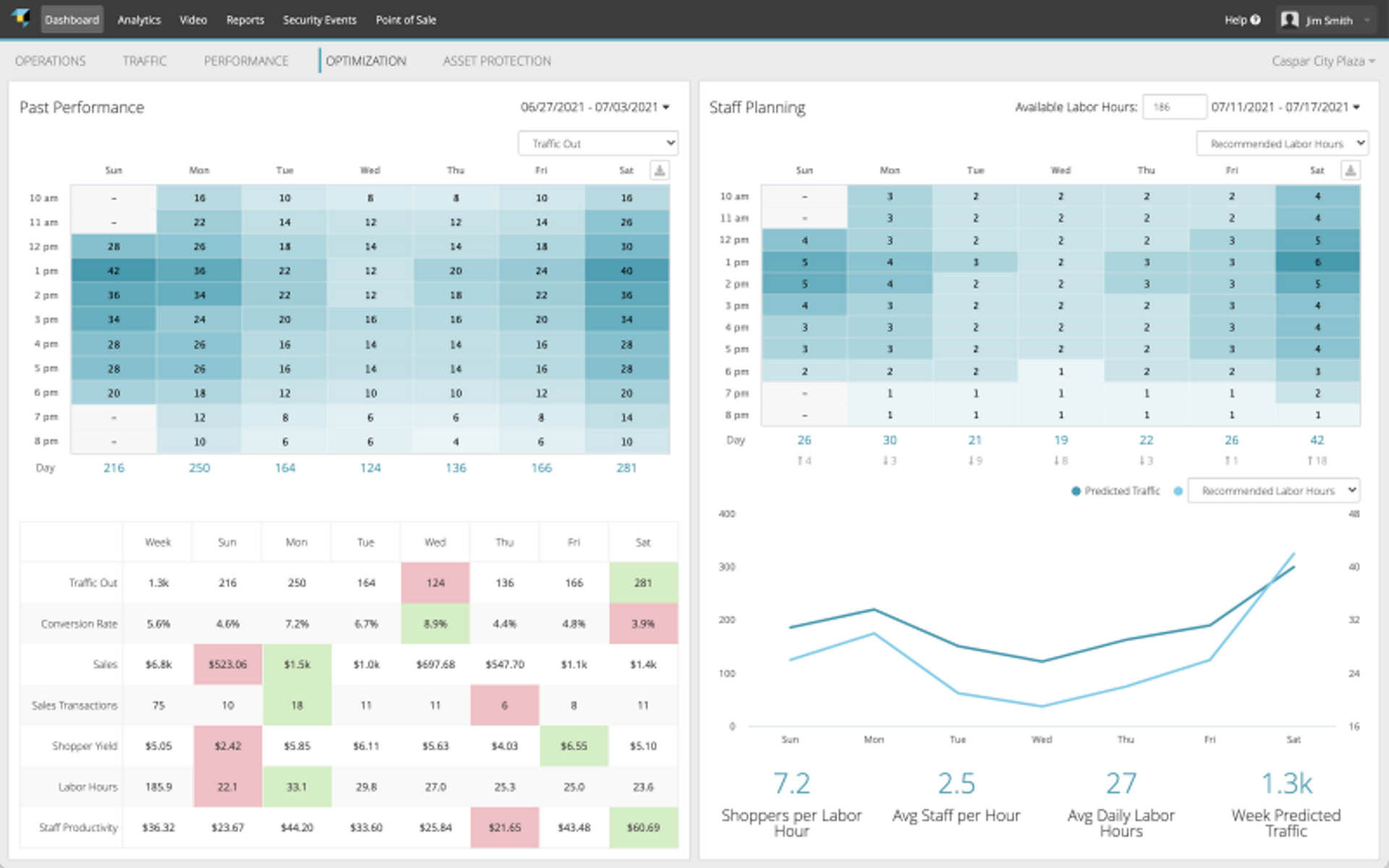Click the Saturday total 281 link

pyautogui.click(x=626, y=467)
